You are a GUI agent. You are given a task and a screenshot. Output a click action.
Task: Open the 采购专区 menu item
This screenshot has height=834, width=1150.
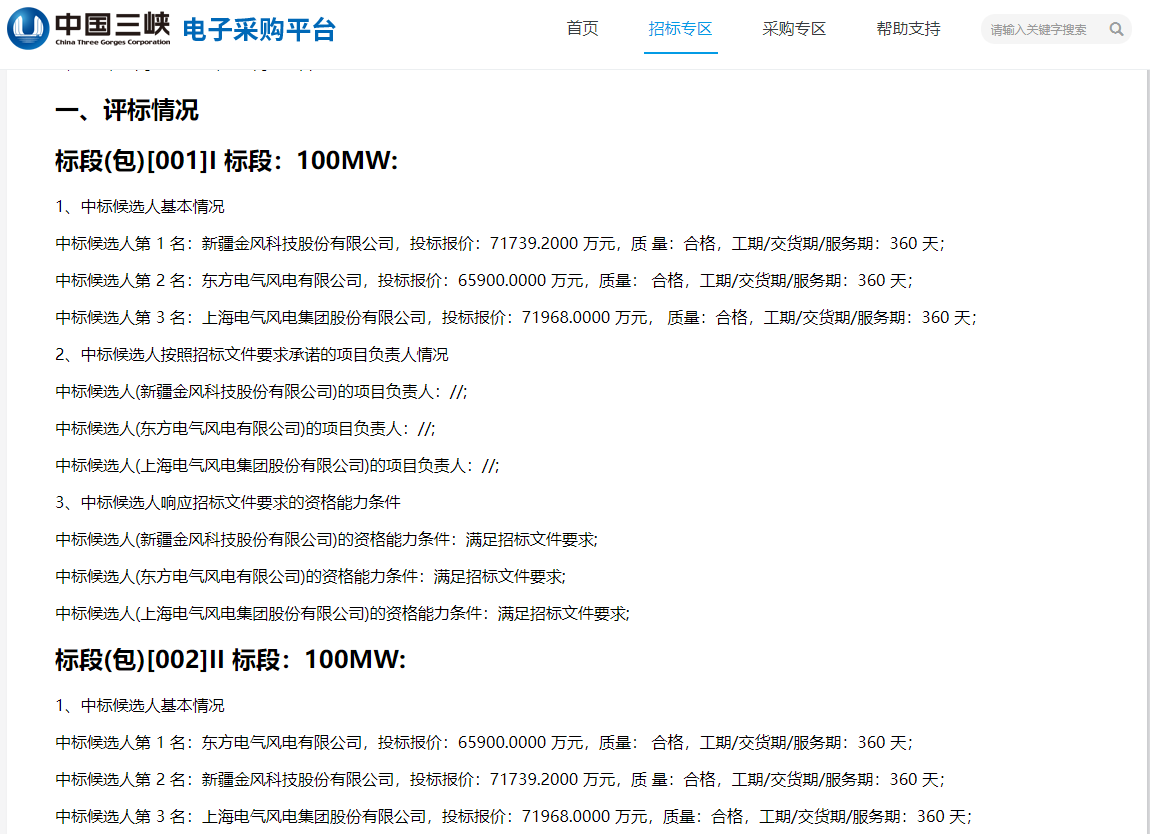click(x=794, y=29)
